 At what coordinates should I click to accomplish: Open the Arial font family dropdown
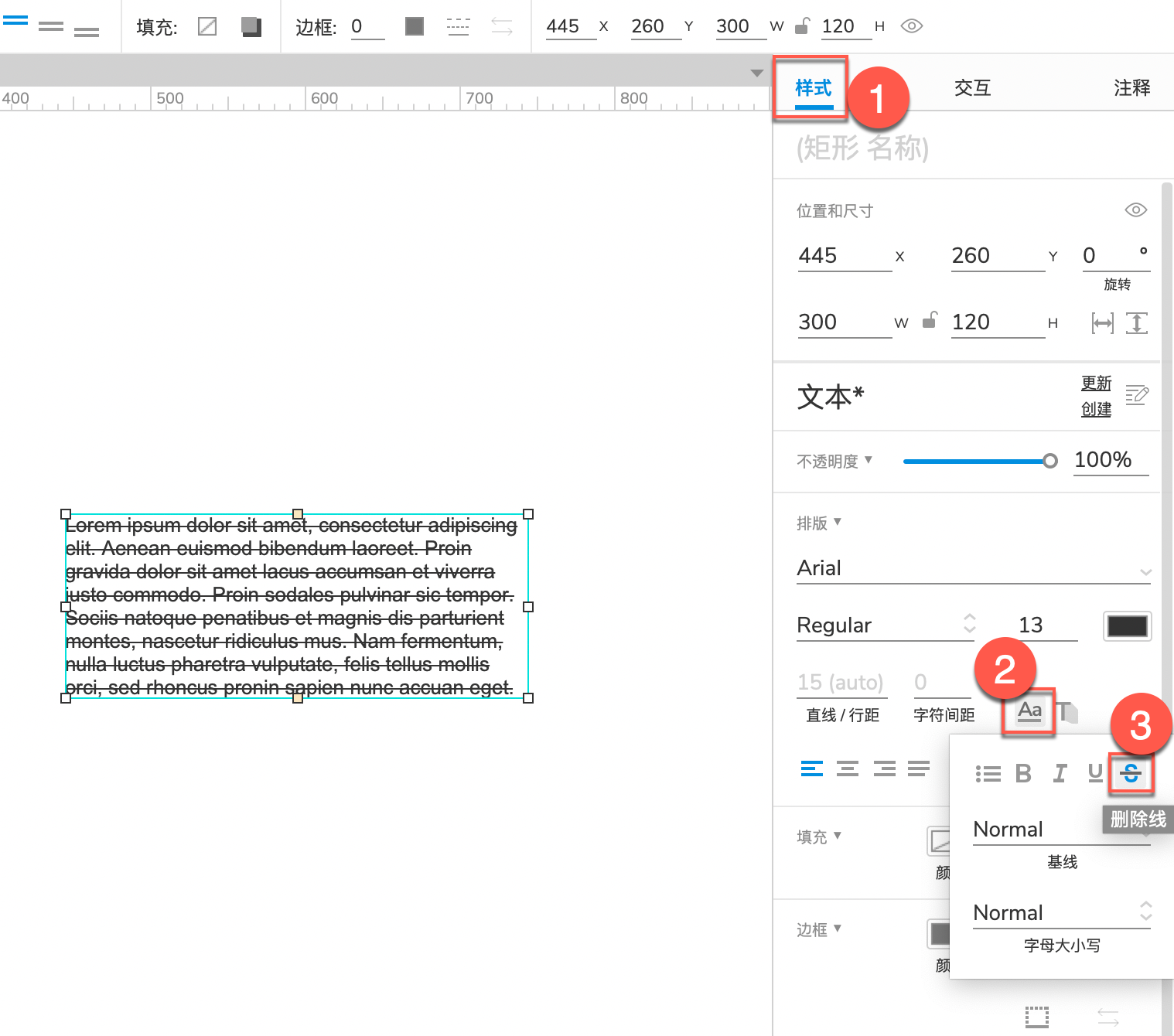(x=974, y=569)
